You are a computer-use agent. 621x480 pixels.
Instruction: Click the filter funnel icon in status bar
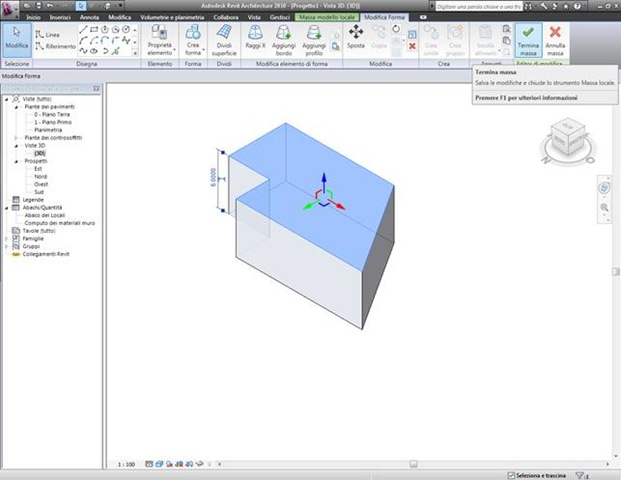pos(580,475)
